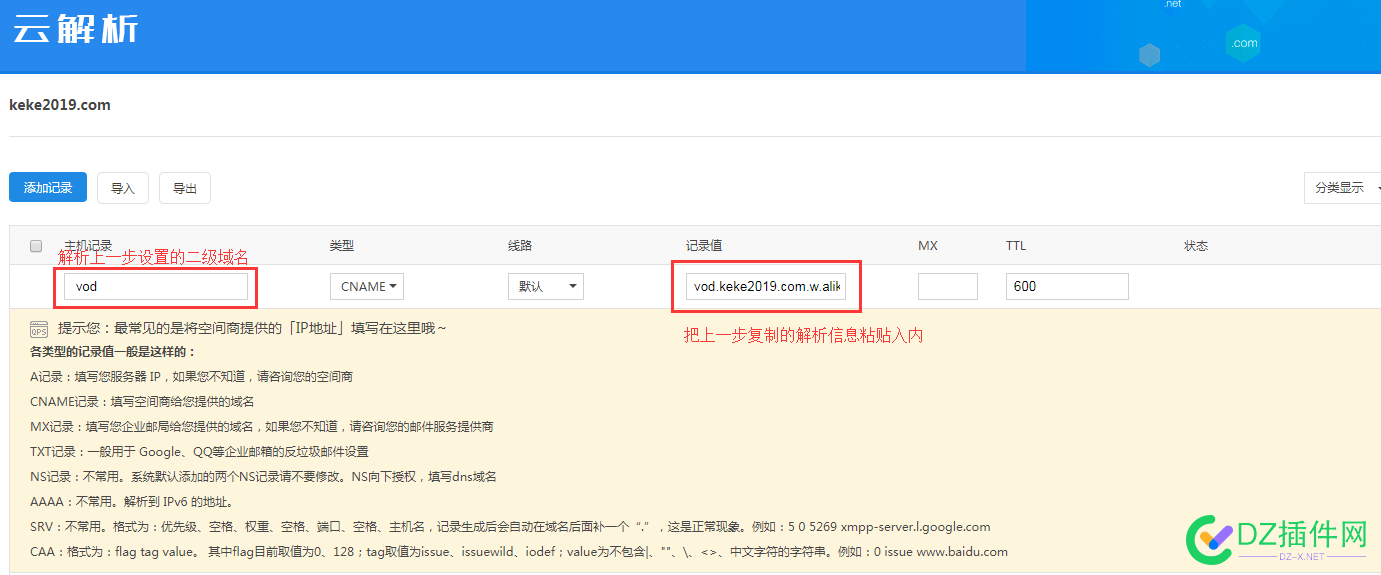Click the 云解析 logo title
The image size is (1381, 575).
click(76, 29)
